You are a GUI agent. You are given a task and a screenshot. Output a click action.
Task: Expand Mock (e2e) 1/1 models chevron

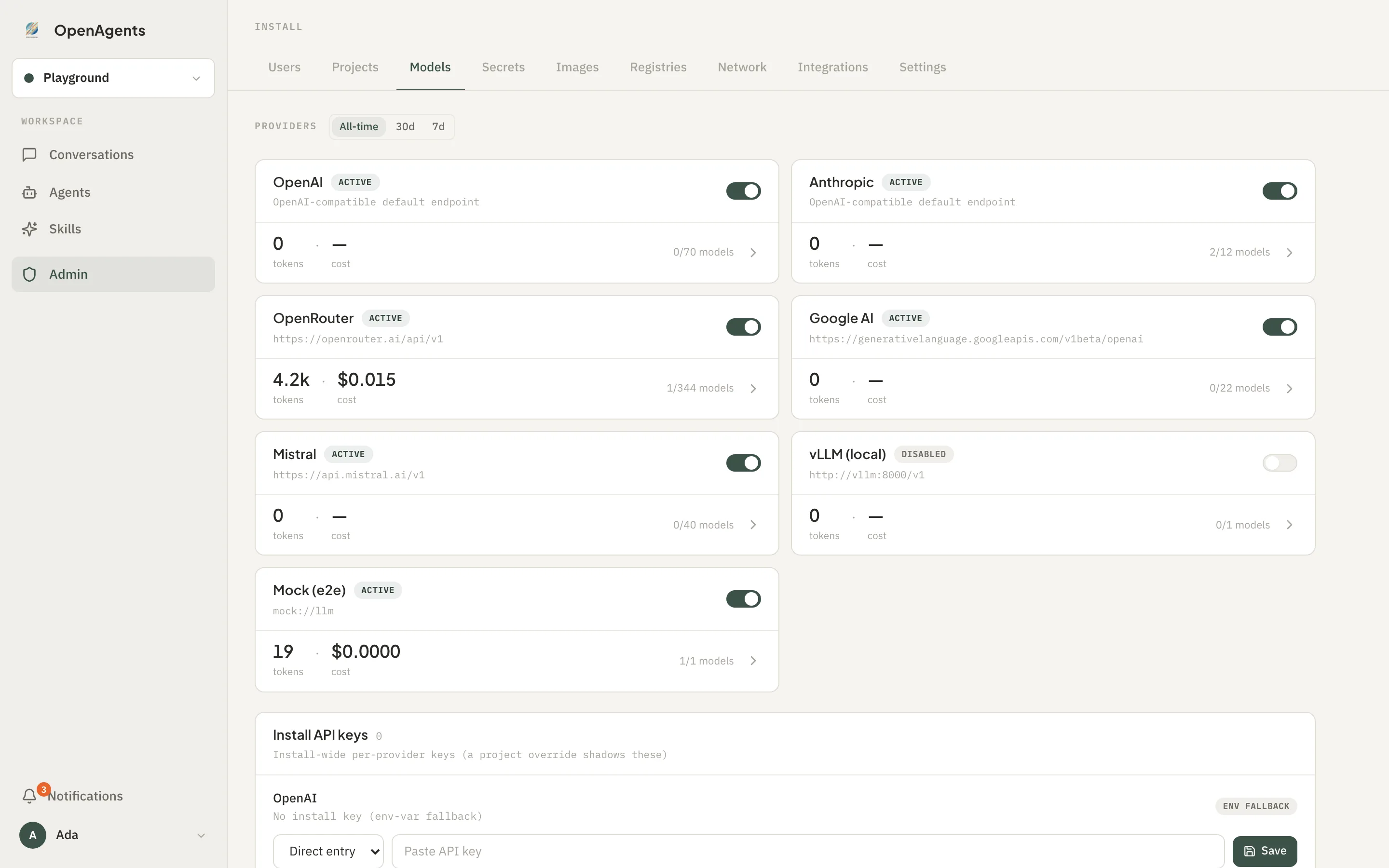(x=753, y=661)
